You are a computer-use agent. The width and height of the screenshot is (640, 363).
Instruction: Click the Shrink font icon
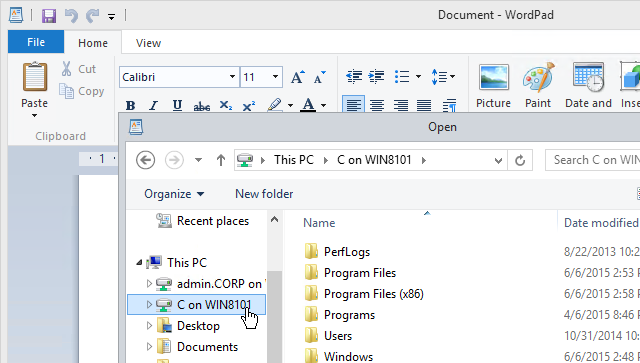(x=319, y=77)
